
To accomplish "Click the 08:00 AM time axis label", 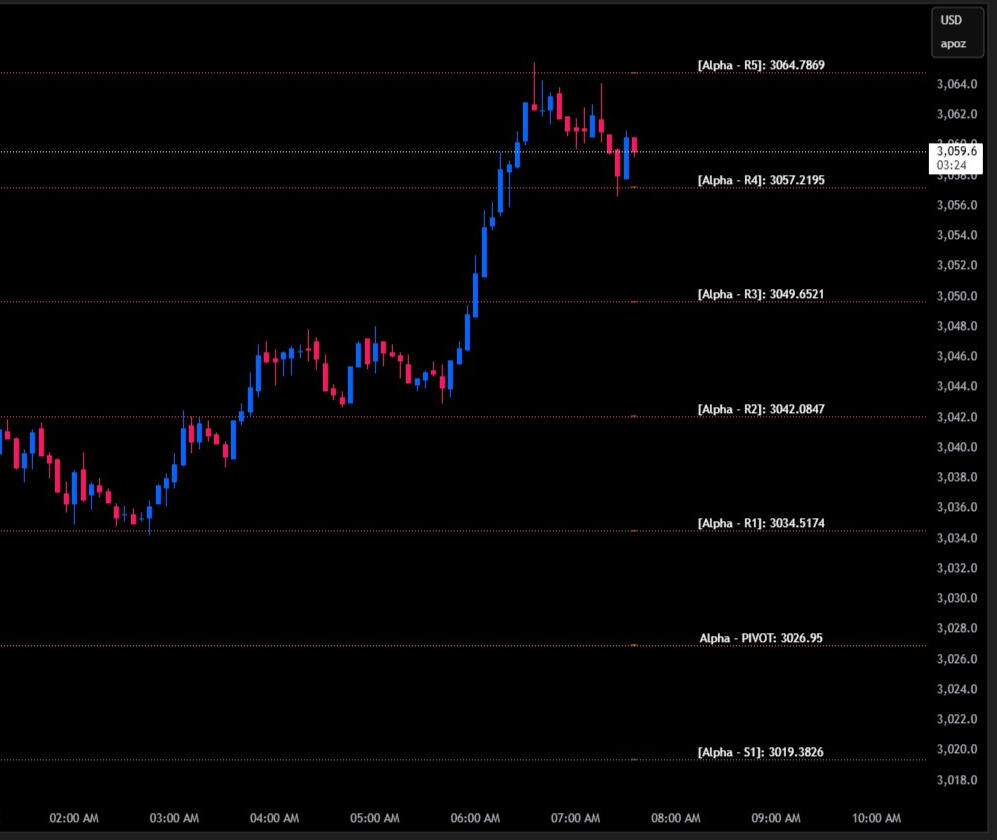I will pos(676,818).
